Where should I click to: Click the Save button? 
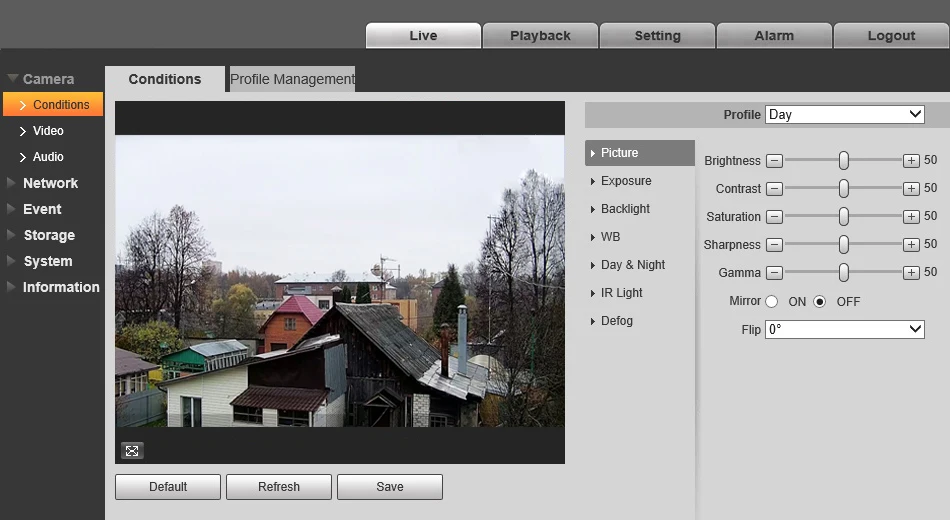390,487
